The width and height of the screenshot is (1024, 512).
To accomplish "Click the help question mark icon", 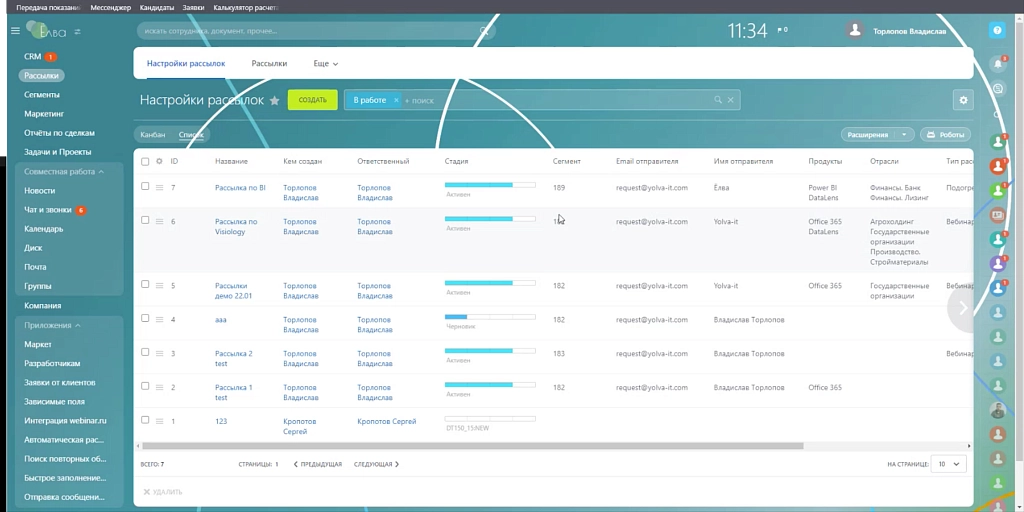I will (997, 30).
